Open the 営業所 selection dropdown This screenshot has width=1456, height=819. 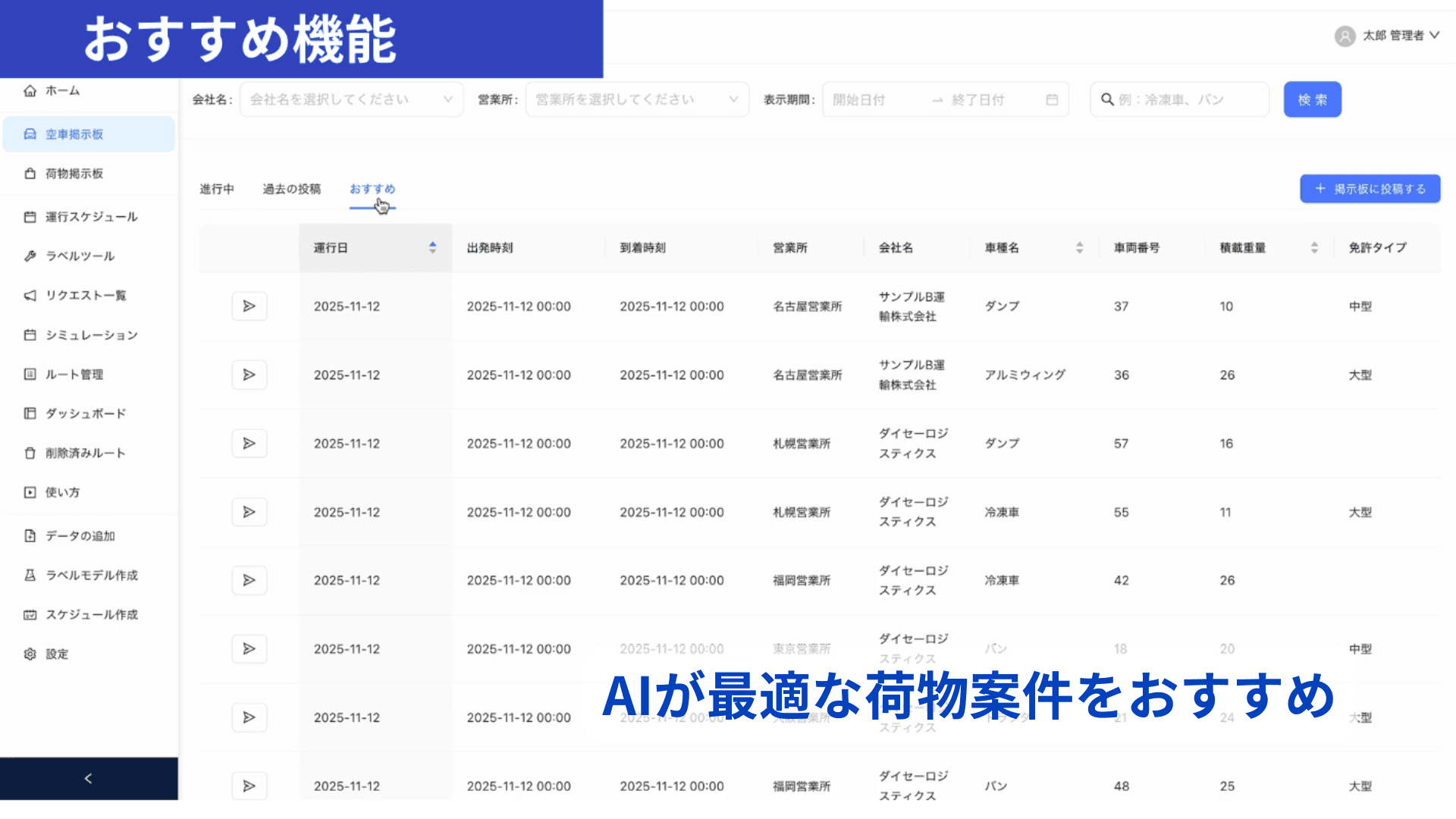click(x=636, y=100)
